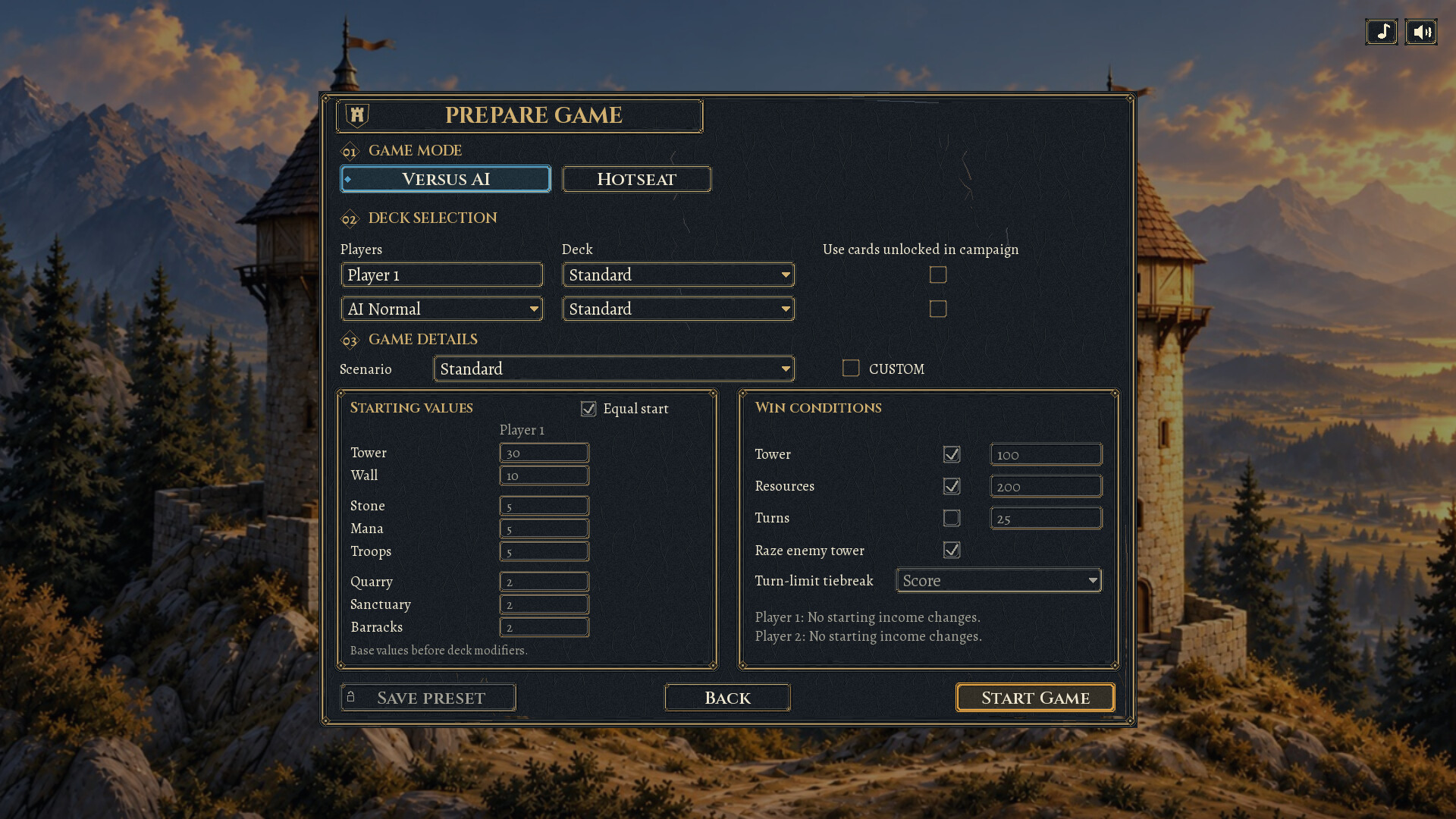The image size is (1456, 819).
Task: Edit the Turns limit value 25
Action: click(1046, 518)
